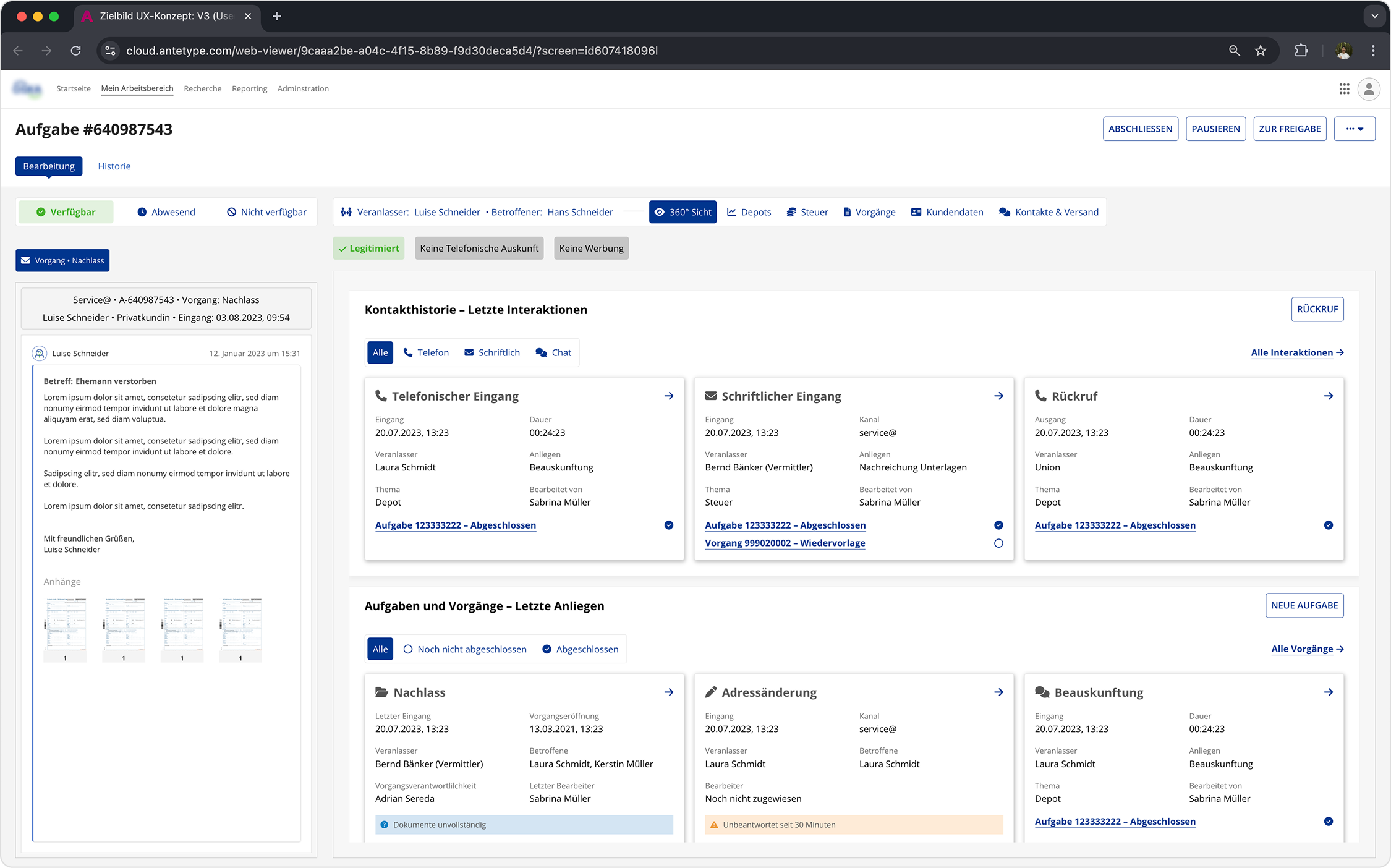Open the more actions dropdown button

tap(1355, 129)
